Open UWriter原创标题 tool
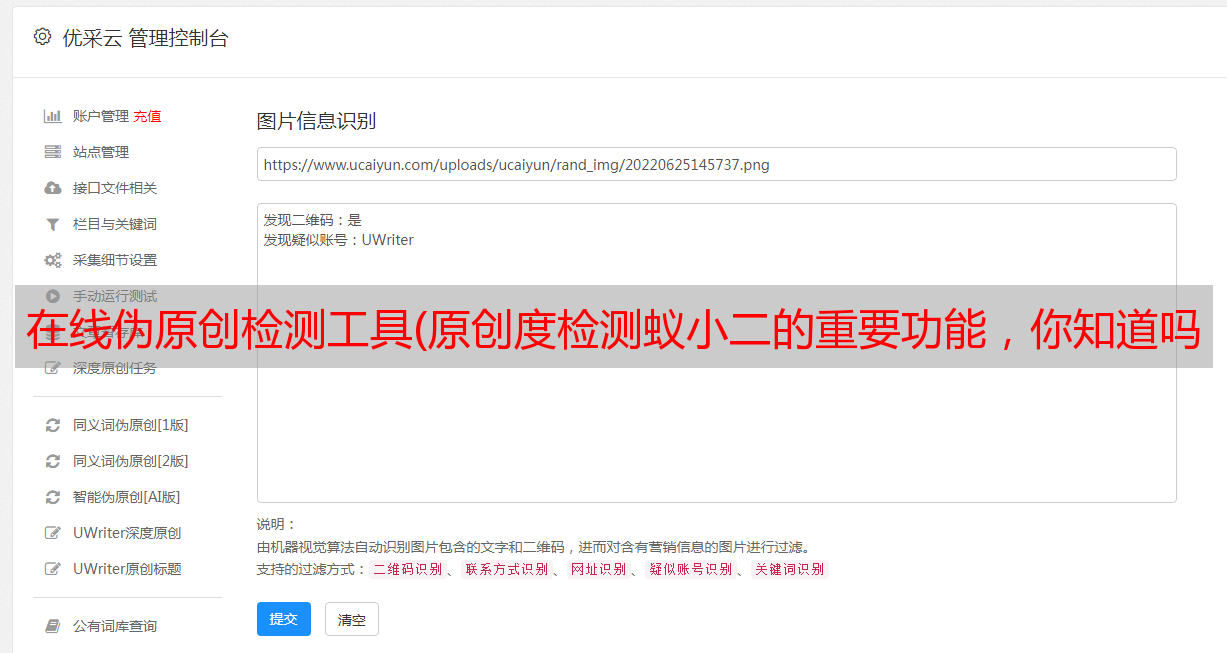 (127, 569)
